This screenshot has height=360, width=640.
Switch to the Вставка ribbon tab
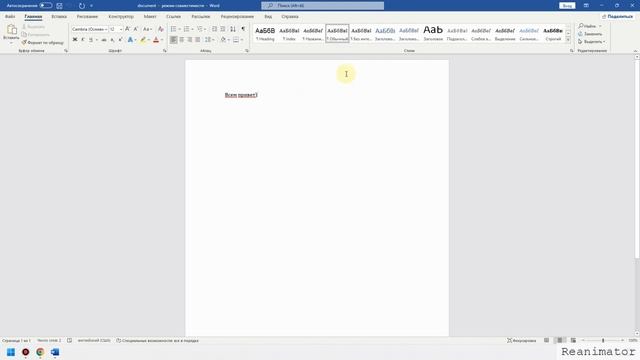(59, 17)
